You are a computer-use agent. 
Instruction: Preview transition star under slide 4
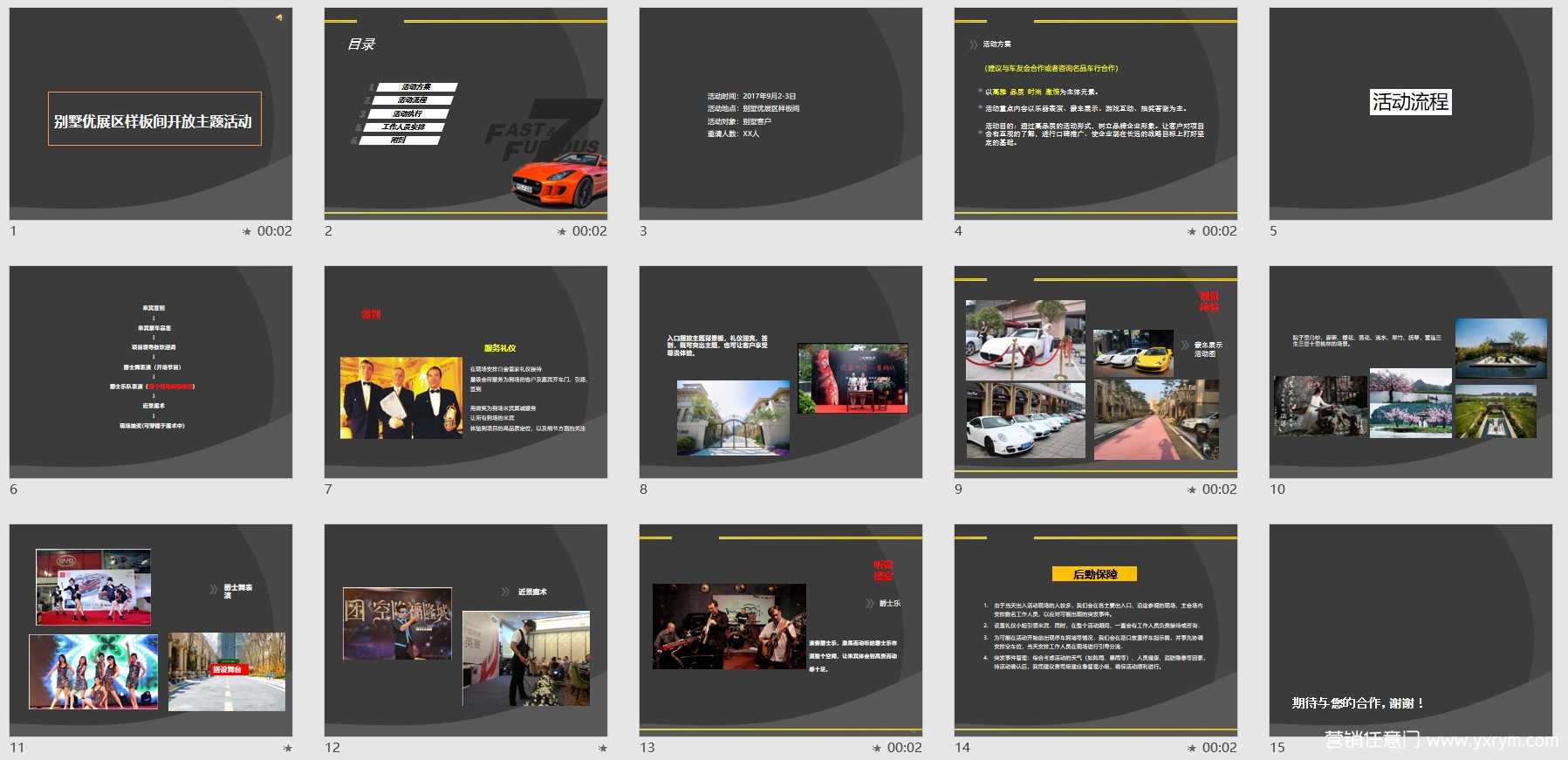pos(1192,231)
